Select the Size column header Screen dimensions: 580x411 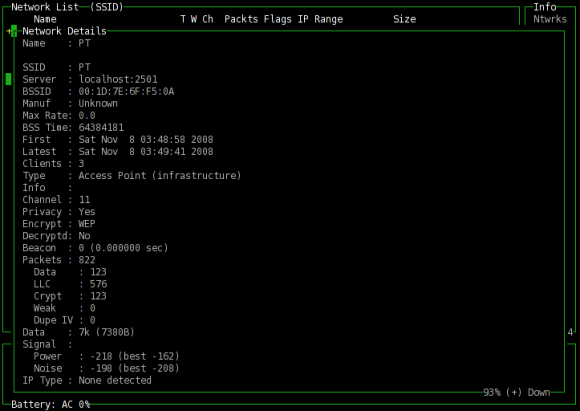pos(404,19)
